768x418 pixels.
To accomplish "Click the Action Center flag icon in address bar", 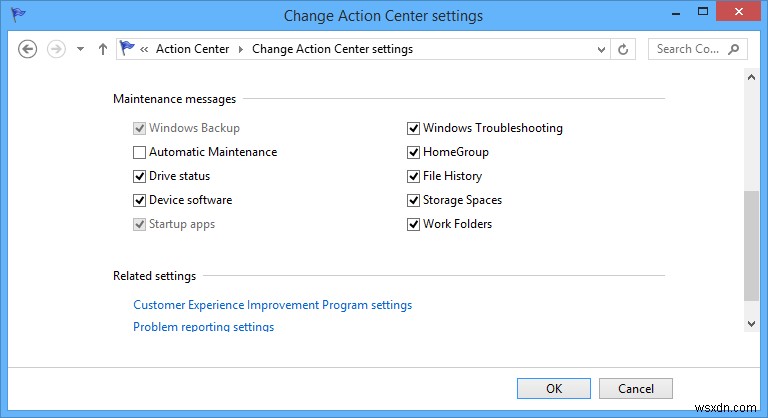I will (x=127, y=48).
